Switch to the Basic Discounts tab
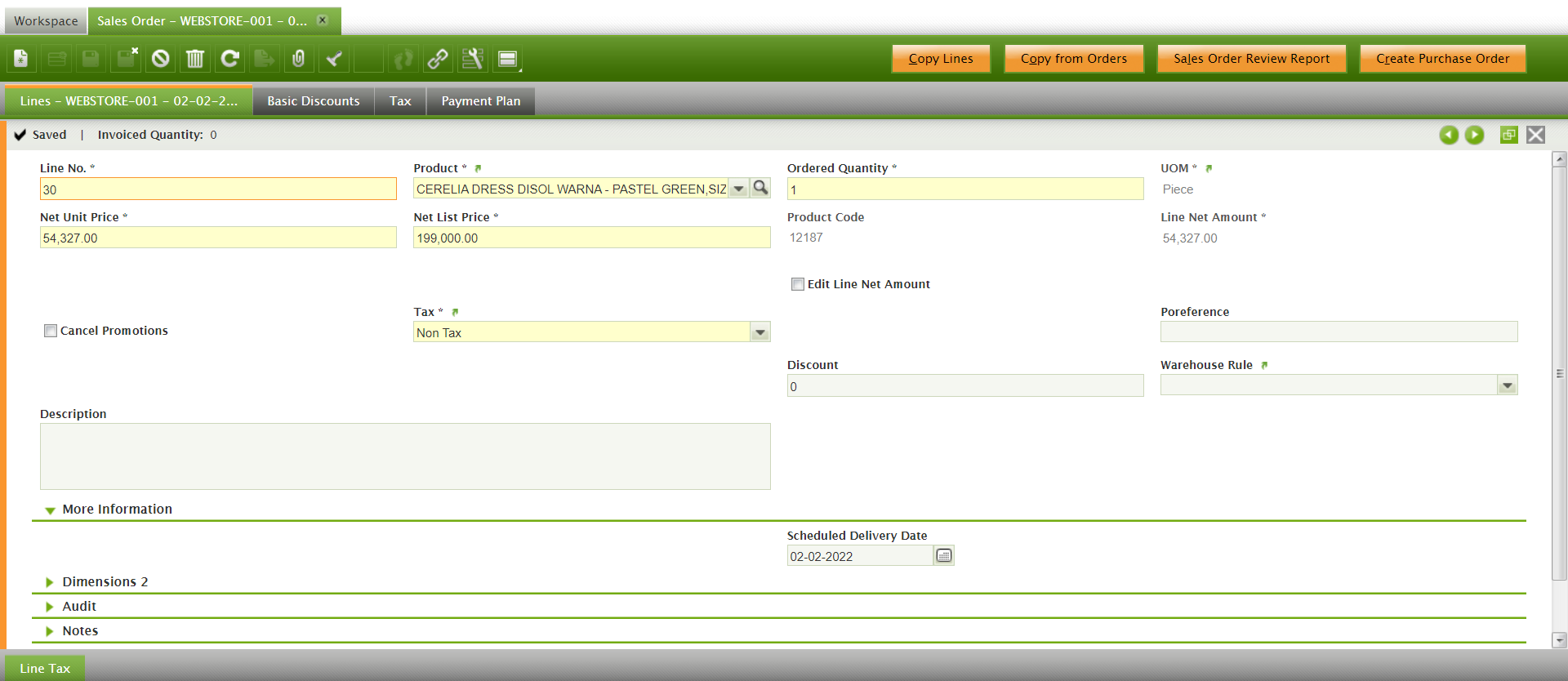1568x681 pixels. (314, 101)
